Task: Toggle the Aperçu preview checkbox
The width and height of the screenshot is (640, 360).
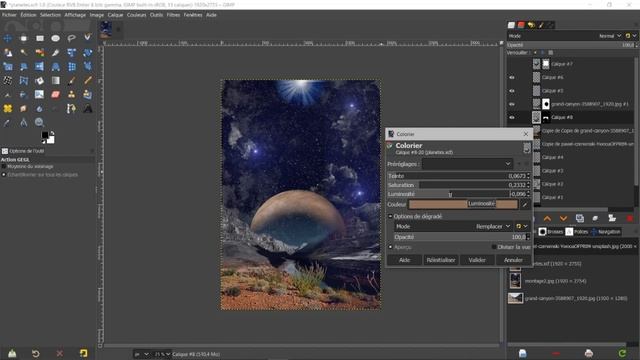Action: point(391,247)
